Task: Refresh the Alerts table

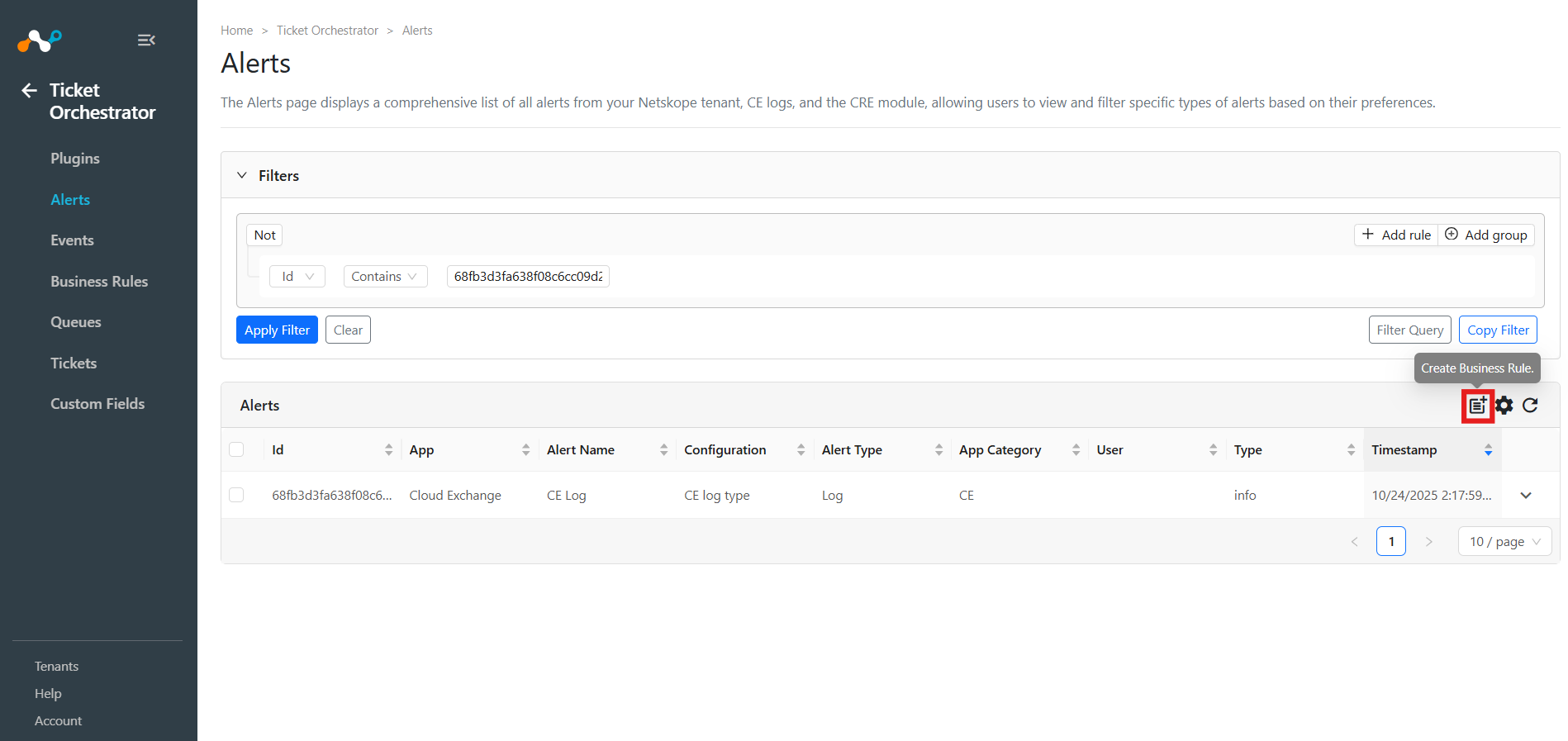Action: (1530, 406)
